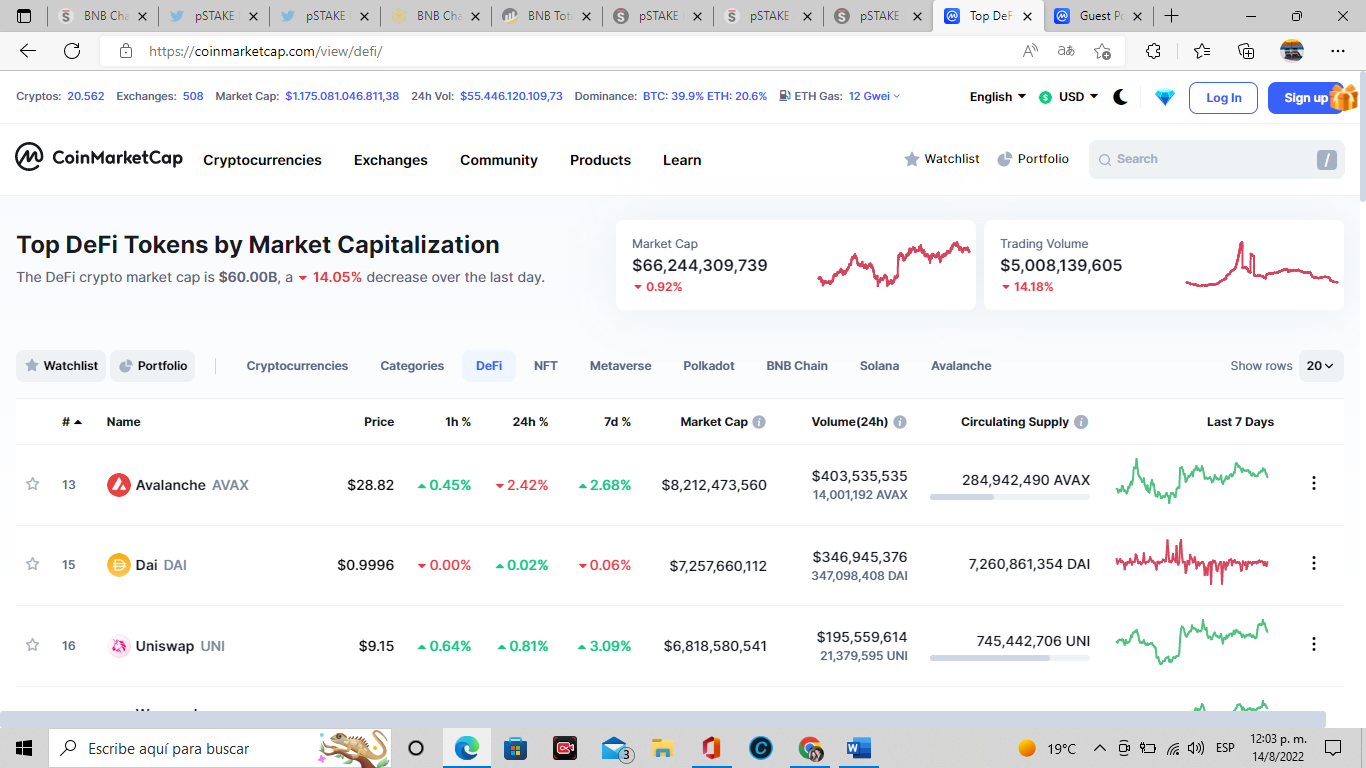This screenshot has height=768, width=1366.
Task: Open more options for the Uniswap row
Action: [x=1314, y=644]
